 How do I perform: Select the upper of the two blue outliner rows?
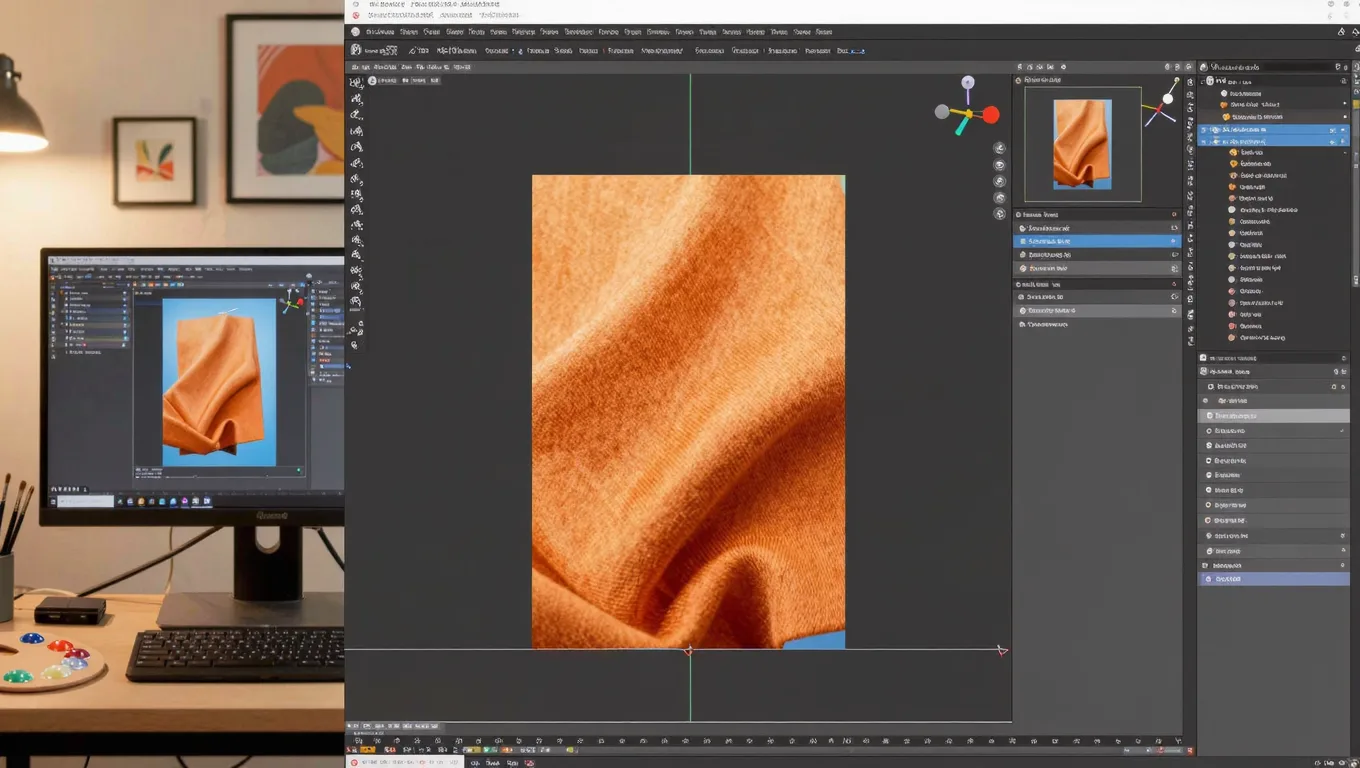(1273, 130)
